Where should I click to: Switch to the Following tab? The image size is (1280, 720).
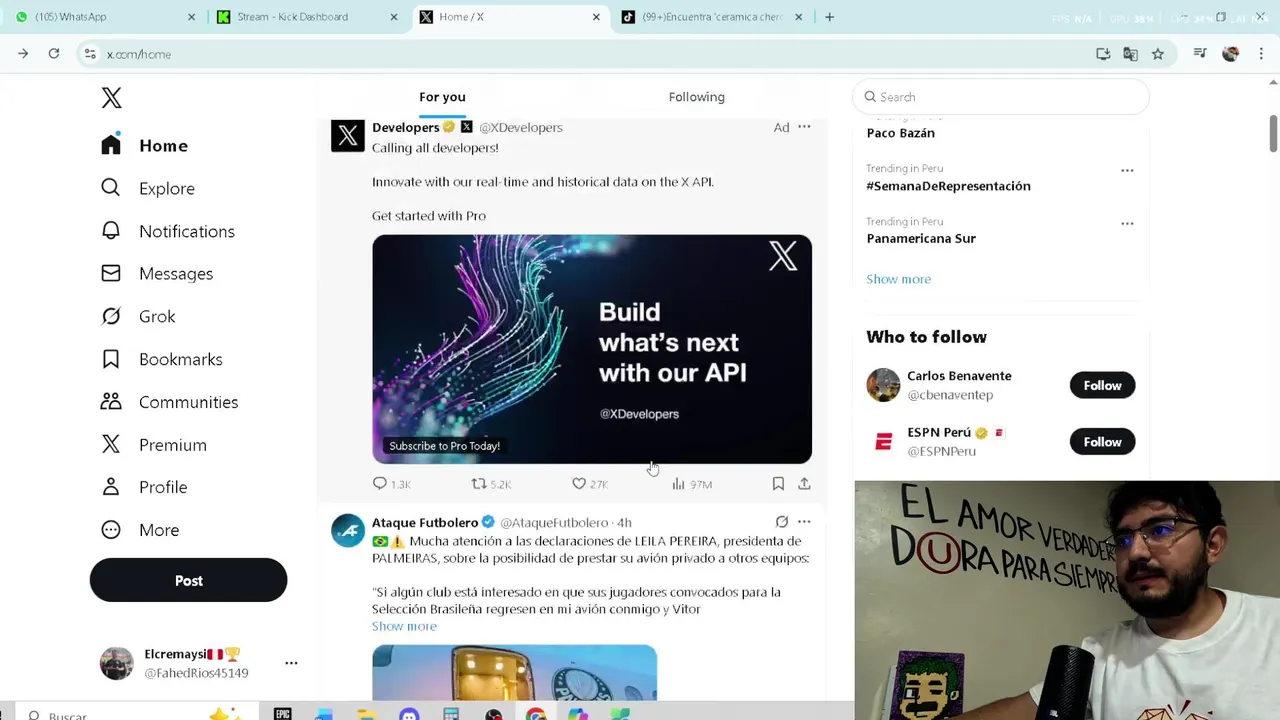click(x=697, y=97)
